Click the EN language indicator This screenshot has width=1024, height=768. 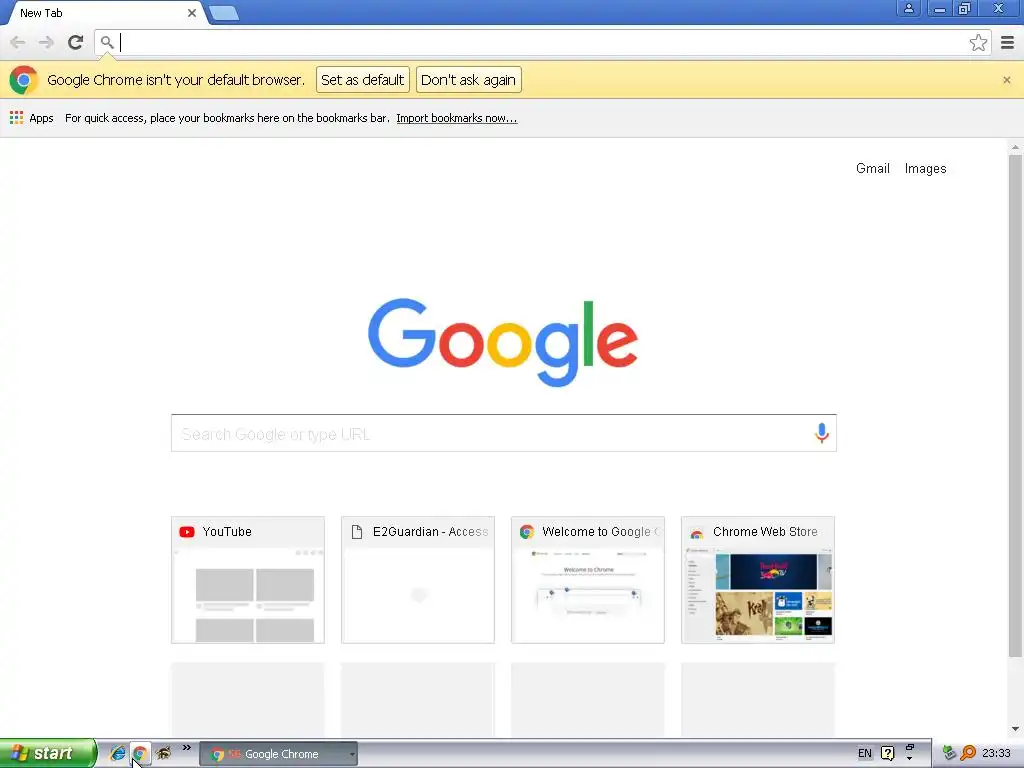click(865, 753)
